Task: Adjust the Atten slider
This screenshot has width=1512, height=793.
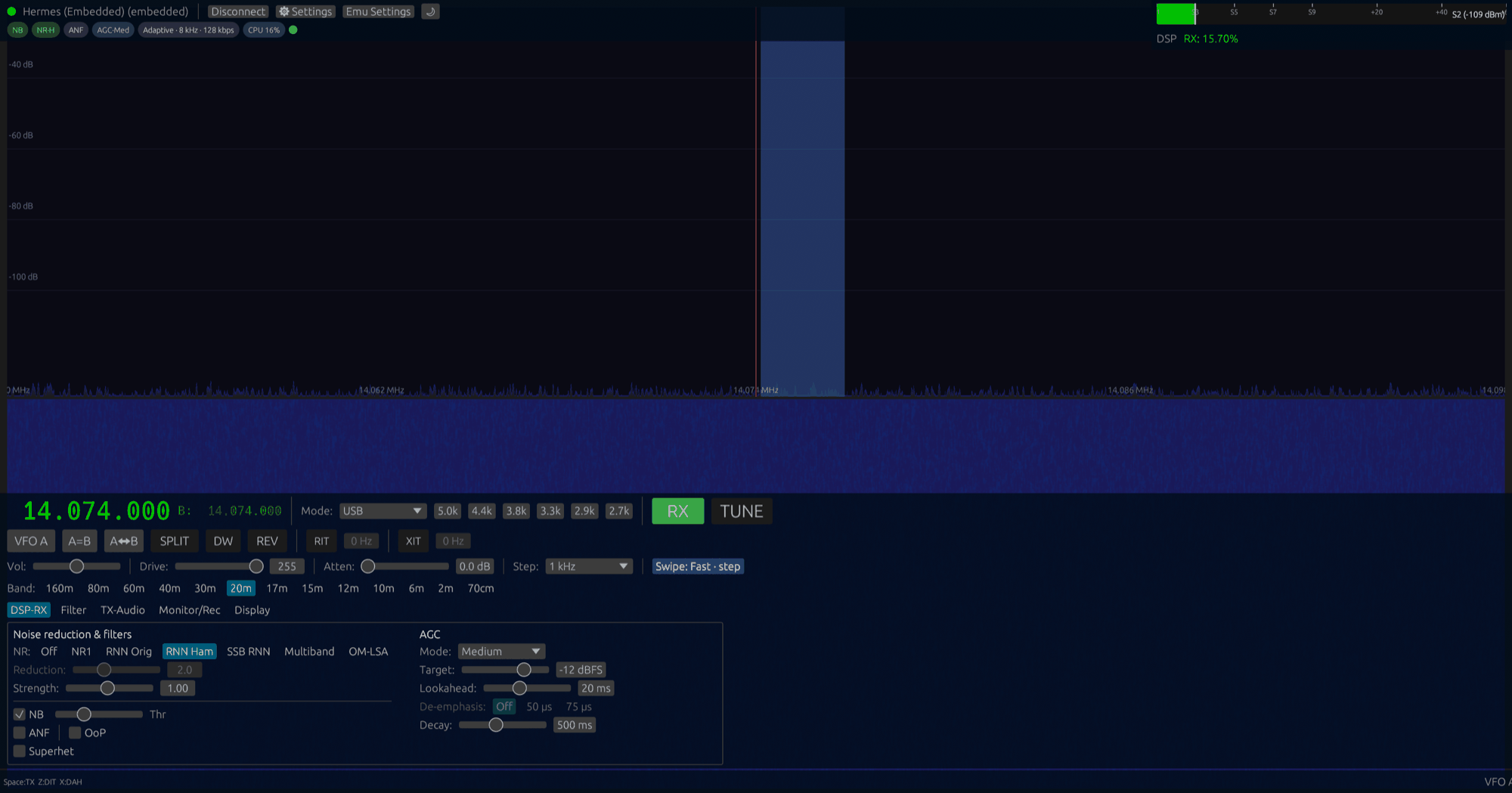Action: [405, 566]
